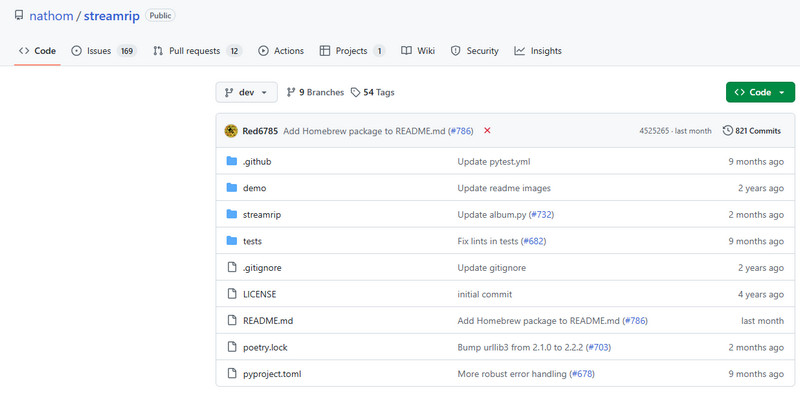Click the 169 issues counter badge
Image resolution: width=800 pixels, height=394 pixels.
(127, 51)
